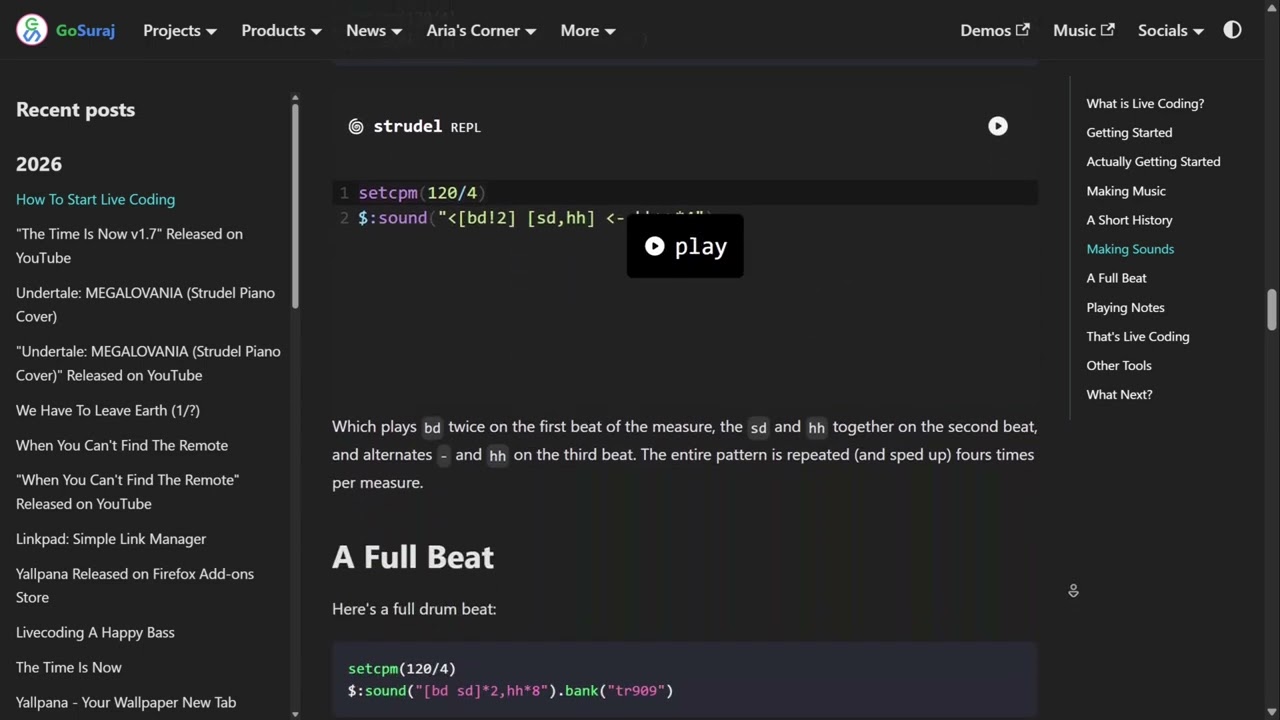Open 'Yallpana - Your Wallpaper New Tab' post
1280x720 pixels.
point(126,702)
